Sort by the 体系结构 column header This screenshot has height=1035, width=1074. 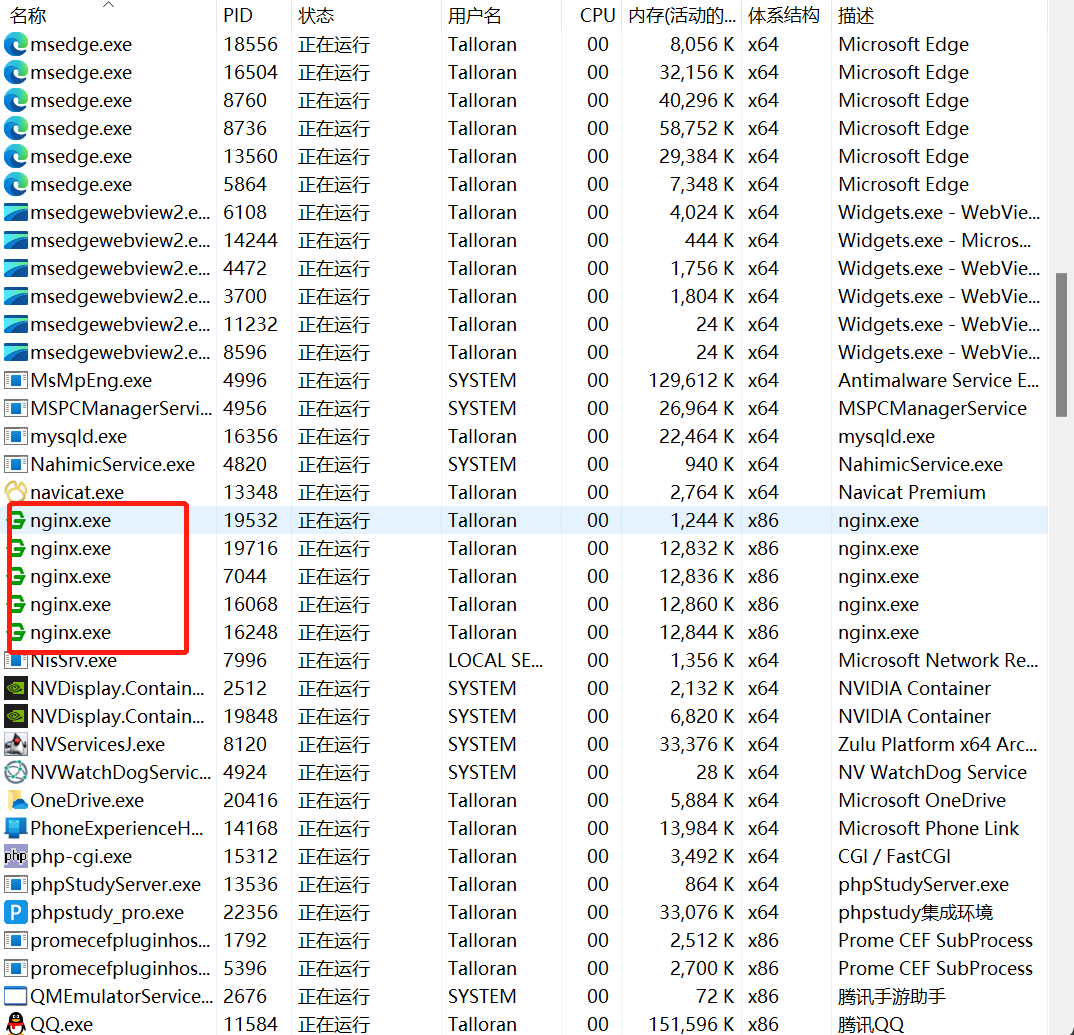(x=784, y=16)
